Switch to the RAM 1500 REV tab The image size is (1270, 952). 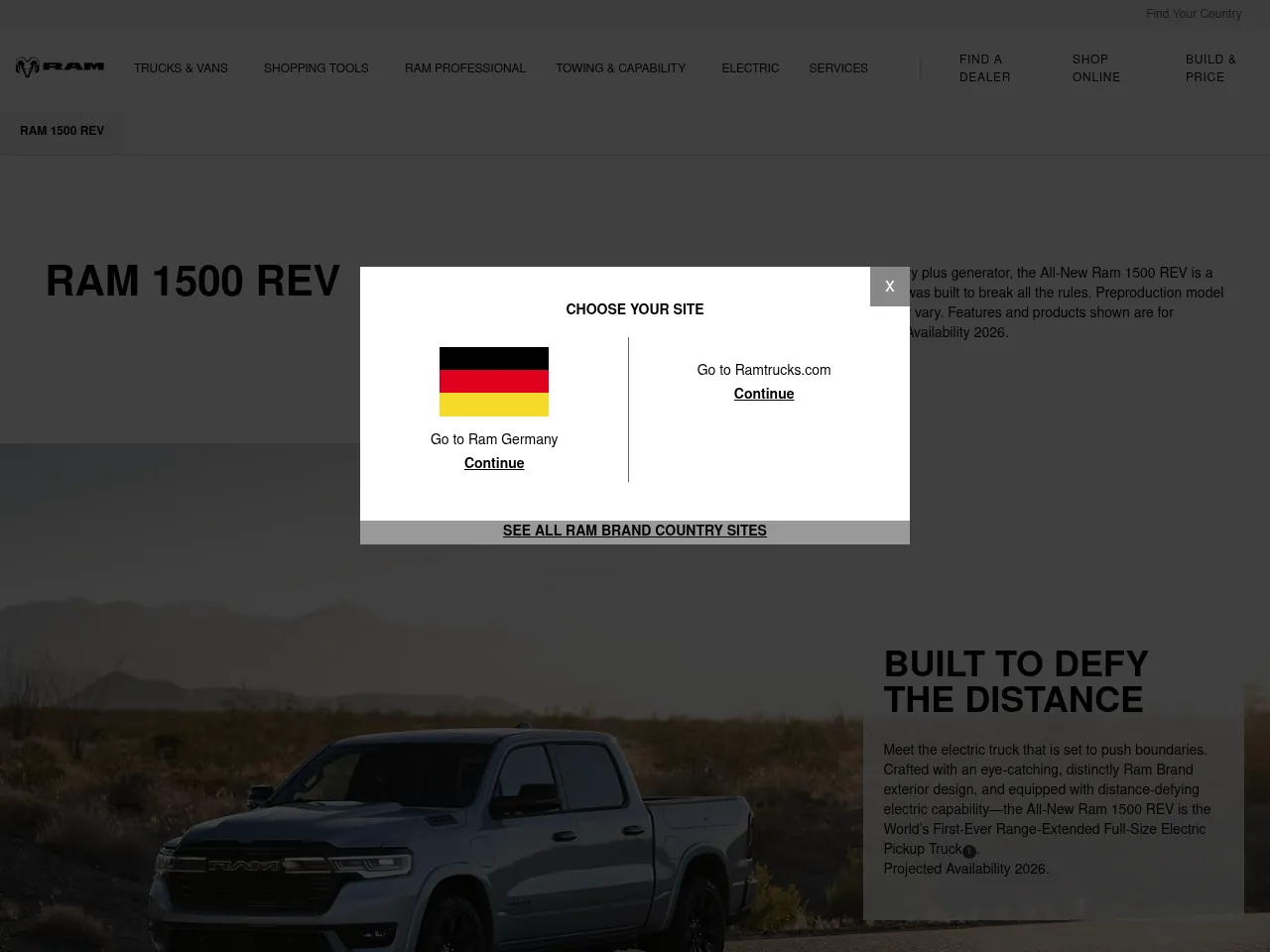click(x=62, y=131)
